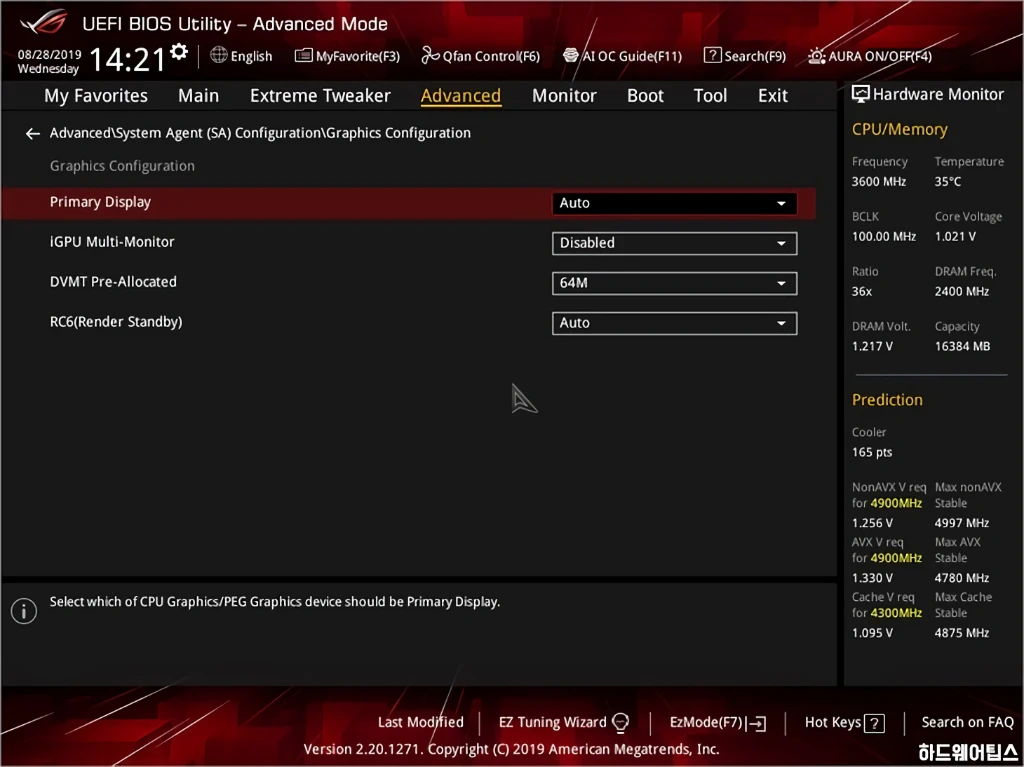Go to the Monitor tab
Image resolution: width=1024 pixels, height=767 pixels.
[564, 96]
